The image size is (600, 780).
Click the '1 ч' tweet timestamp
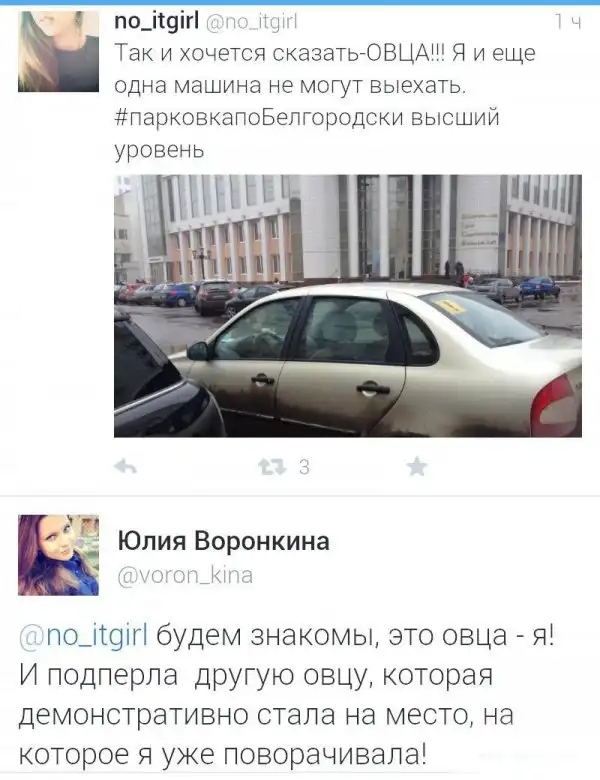[568, 22]
